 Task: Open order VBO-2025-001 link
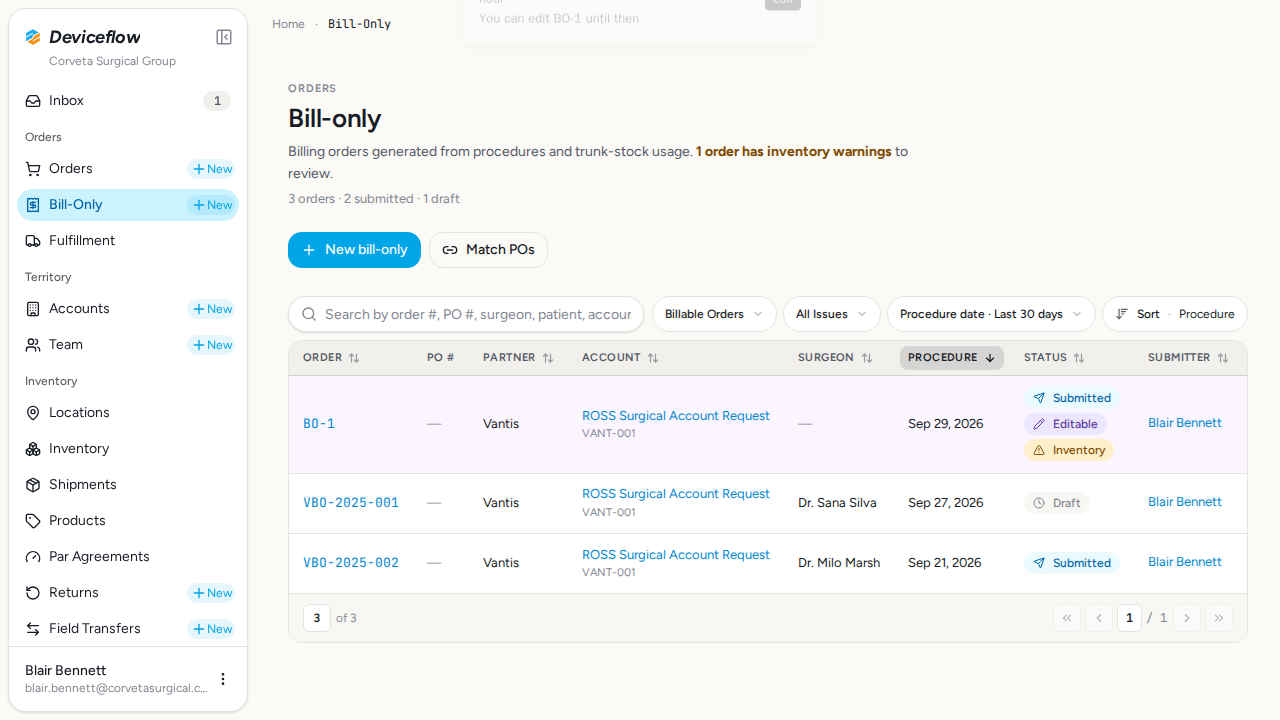(351, 503)
